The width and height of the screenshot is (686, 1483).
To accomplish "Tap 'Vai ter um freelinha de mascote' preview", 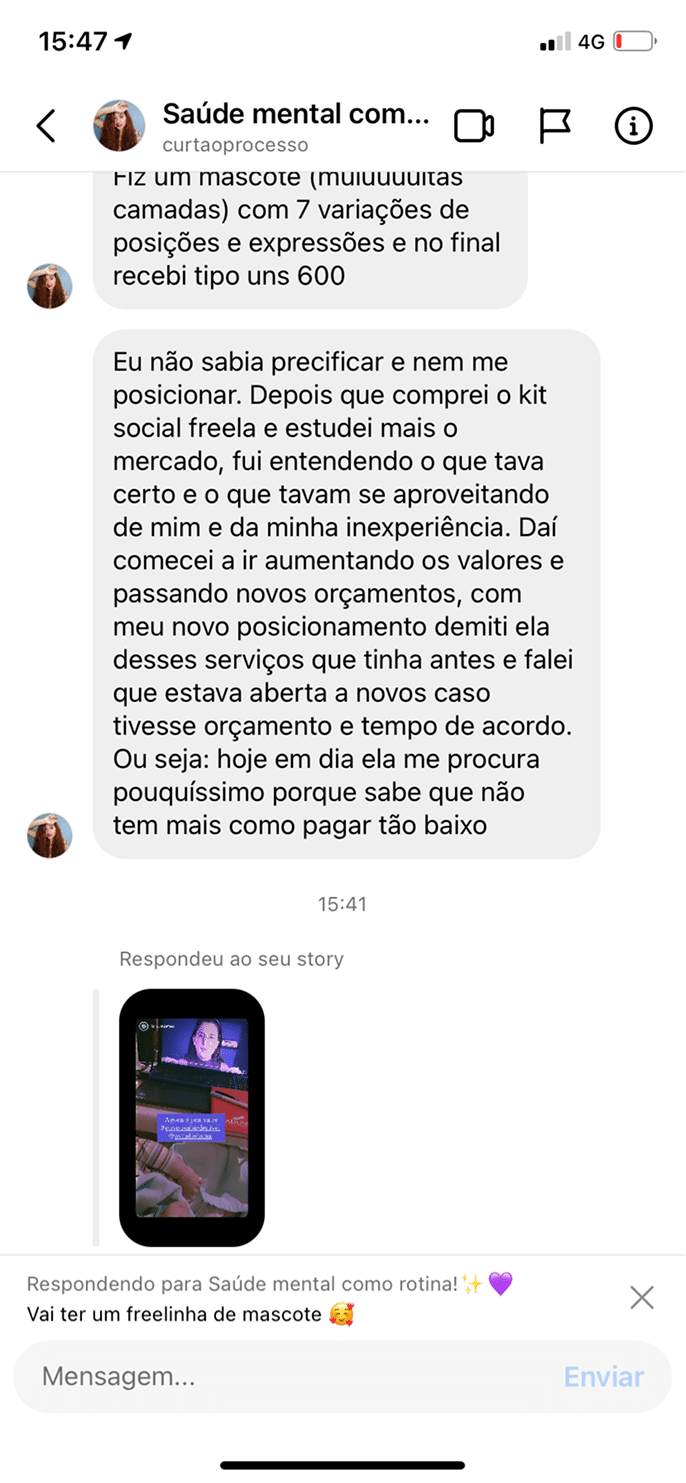I will (x=191, y=1314).
